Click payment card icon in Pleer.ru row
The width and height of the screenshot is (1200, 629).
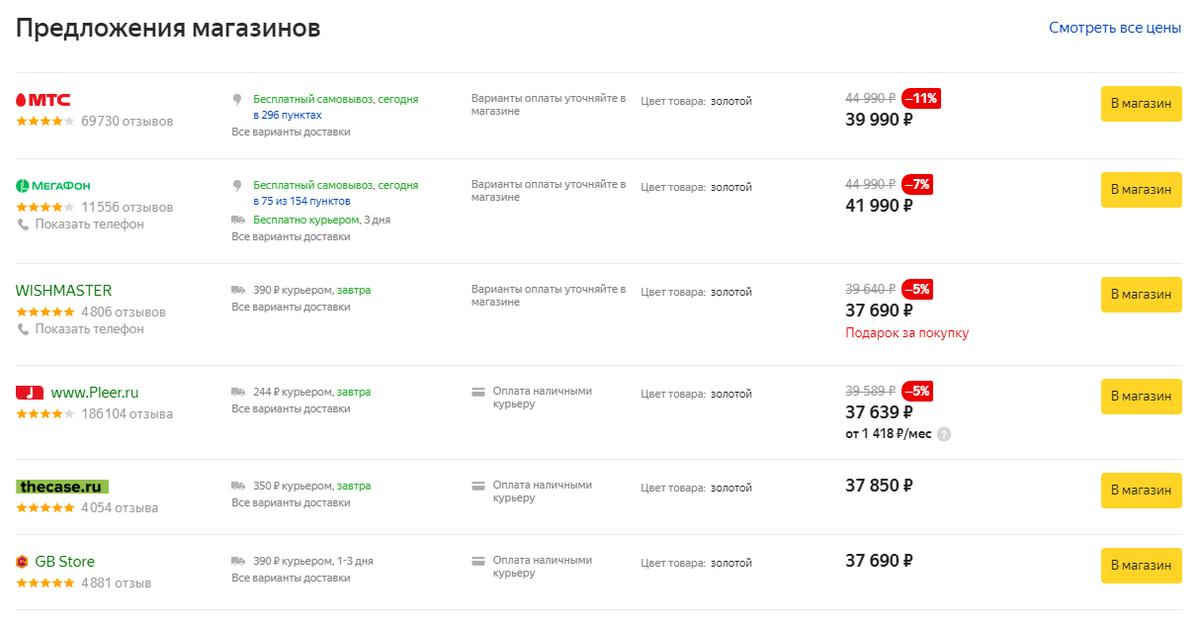tap(479, 392)
